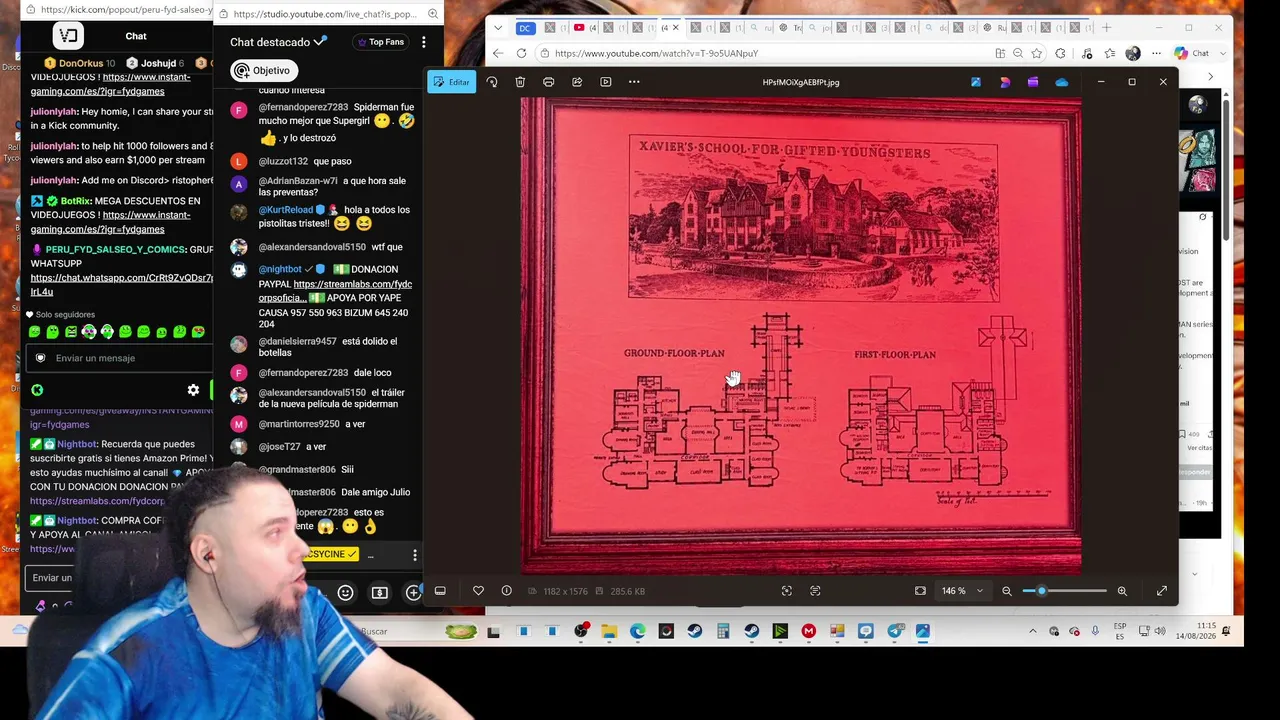1280x720 pixels.
Task: Switch to the DC tab in Edge
Action: coord(525,28)
